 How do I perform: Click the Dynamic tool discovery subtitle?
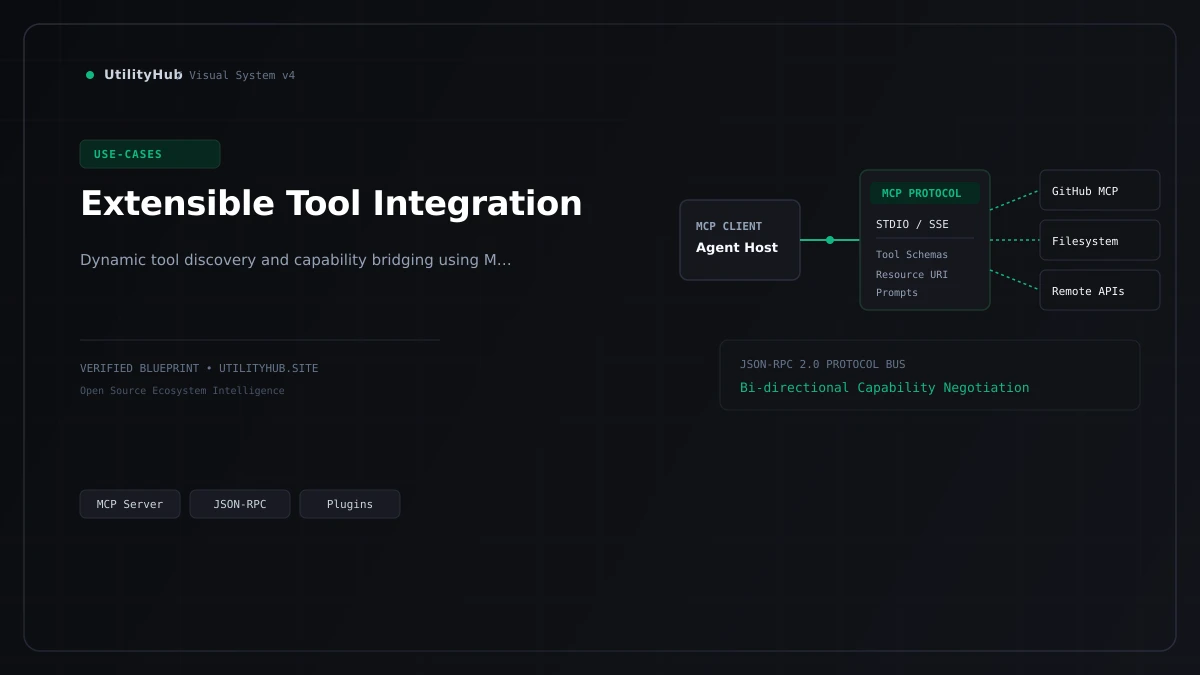pos(296,260)
